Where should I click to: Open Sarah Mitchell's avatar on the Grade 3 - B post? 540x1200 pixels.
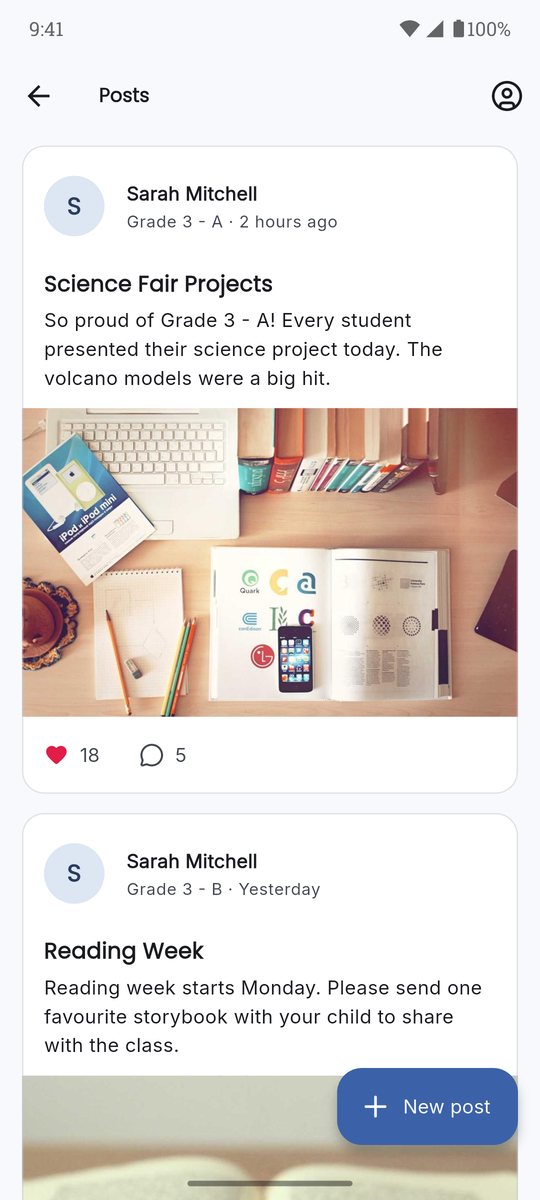coord(74,873)
